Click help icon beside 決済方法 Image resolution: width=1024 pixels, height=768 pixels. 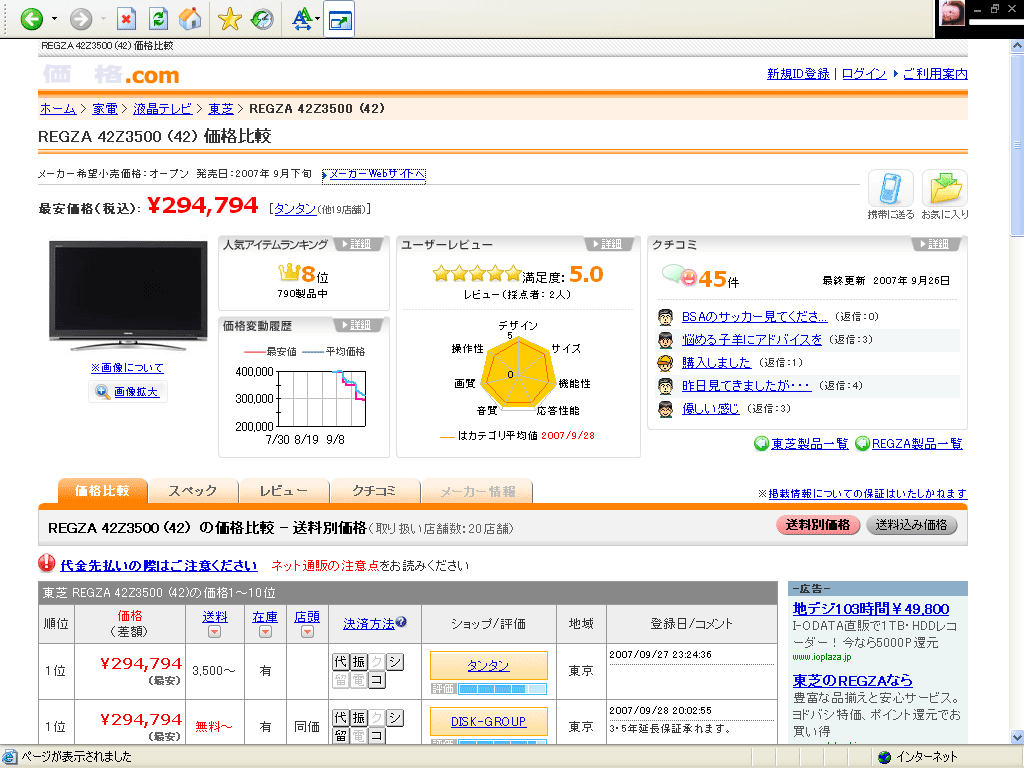[402, 622]
